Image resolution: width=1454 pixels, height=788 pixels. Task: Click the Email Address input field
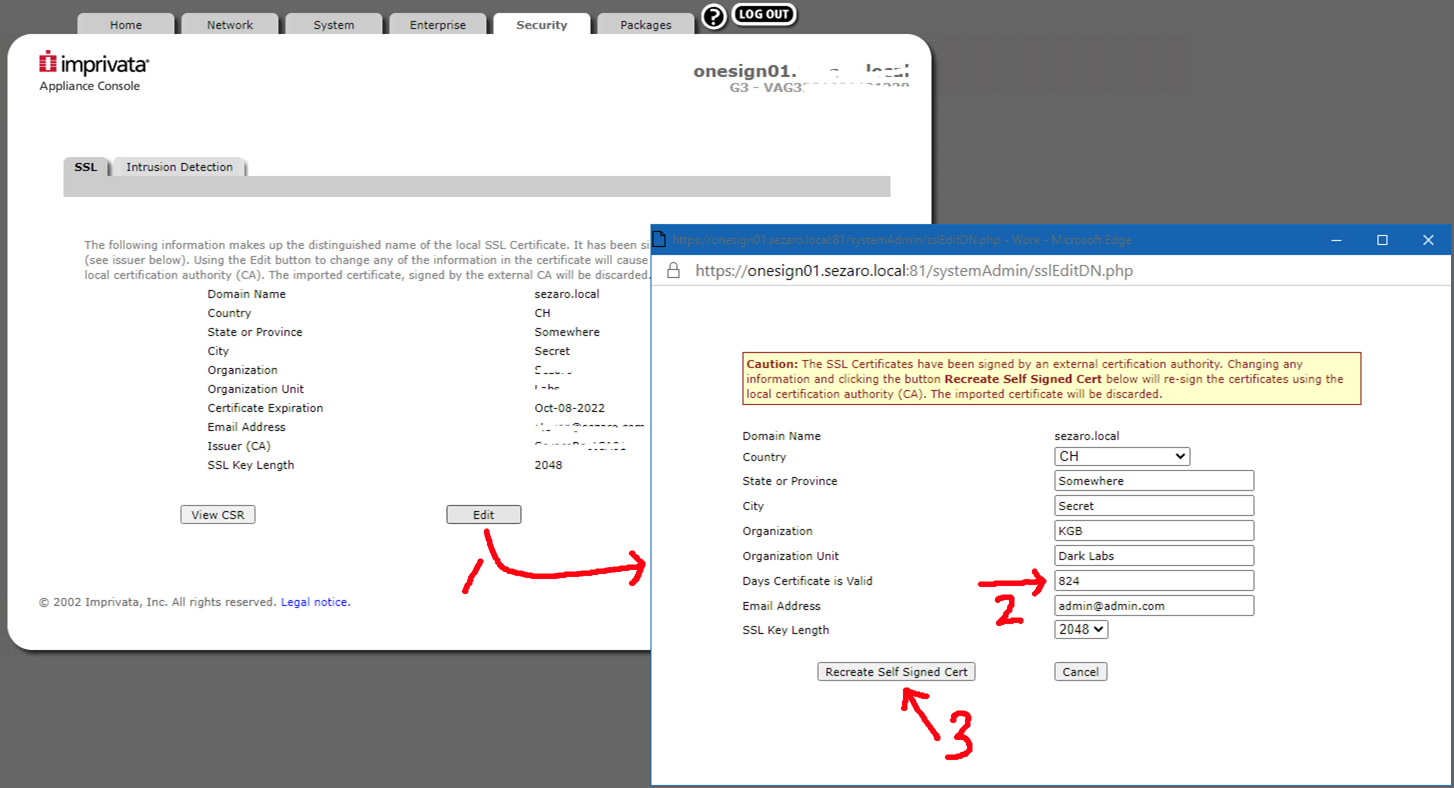coord(1154,606)
